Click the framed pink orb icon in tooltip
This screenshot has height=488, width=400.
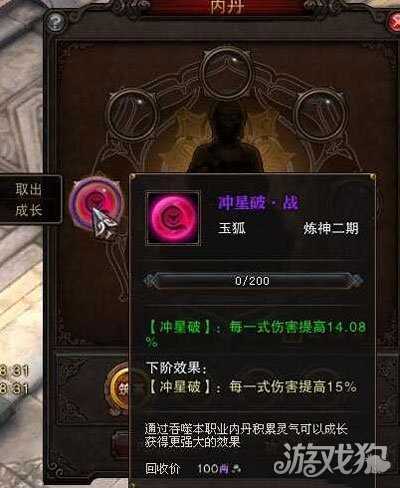coord(174,218)
